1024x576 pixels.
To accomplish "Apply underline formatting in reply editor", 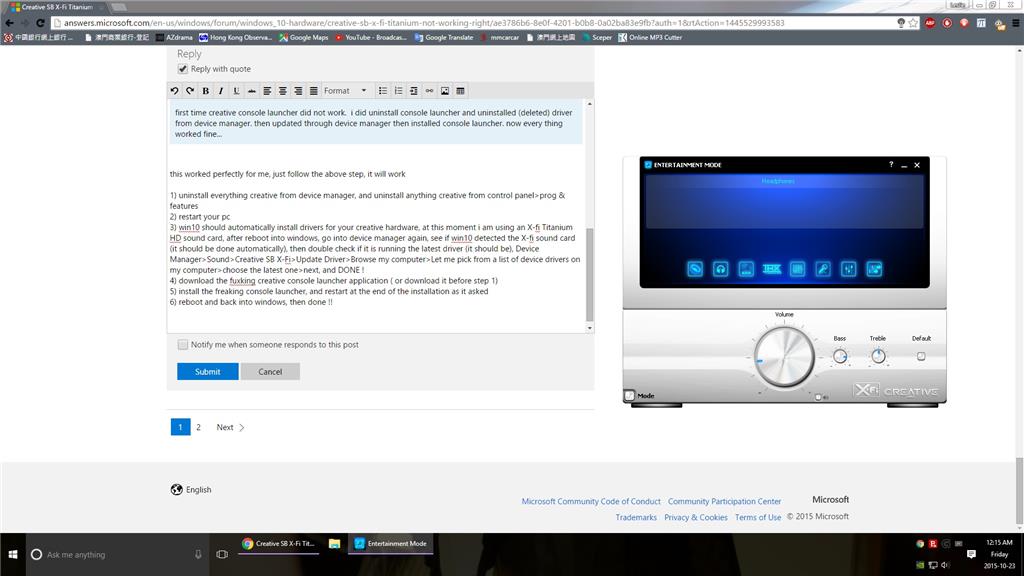I will [x=236, y=91].
